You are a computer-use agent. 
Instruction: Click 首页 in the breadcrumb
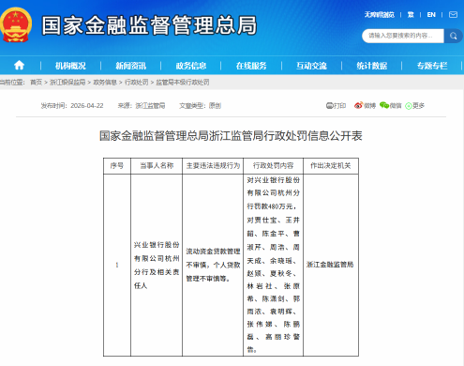[x=36, y=82]
